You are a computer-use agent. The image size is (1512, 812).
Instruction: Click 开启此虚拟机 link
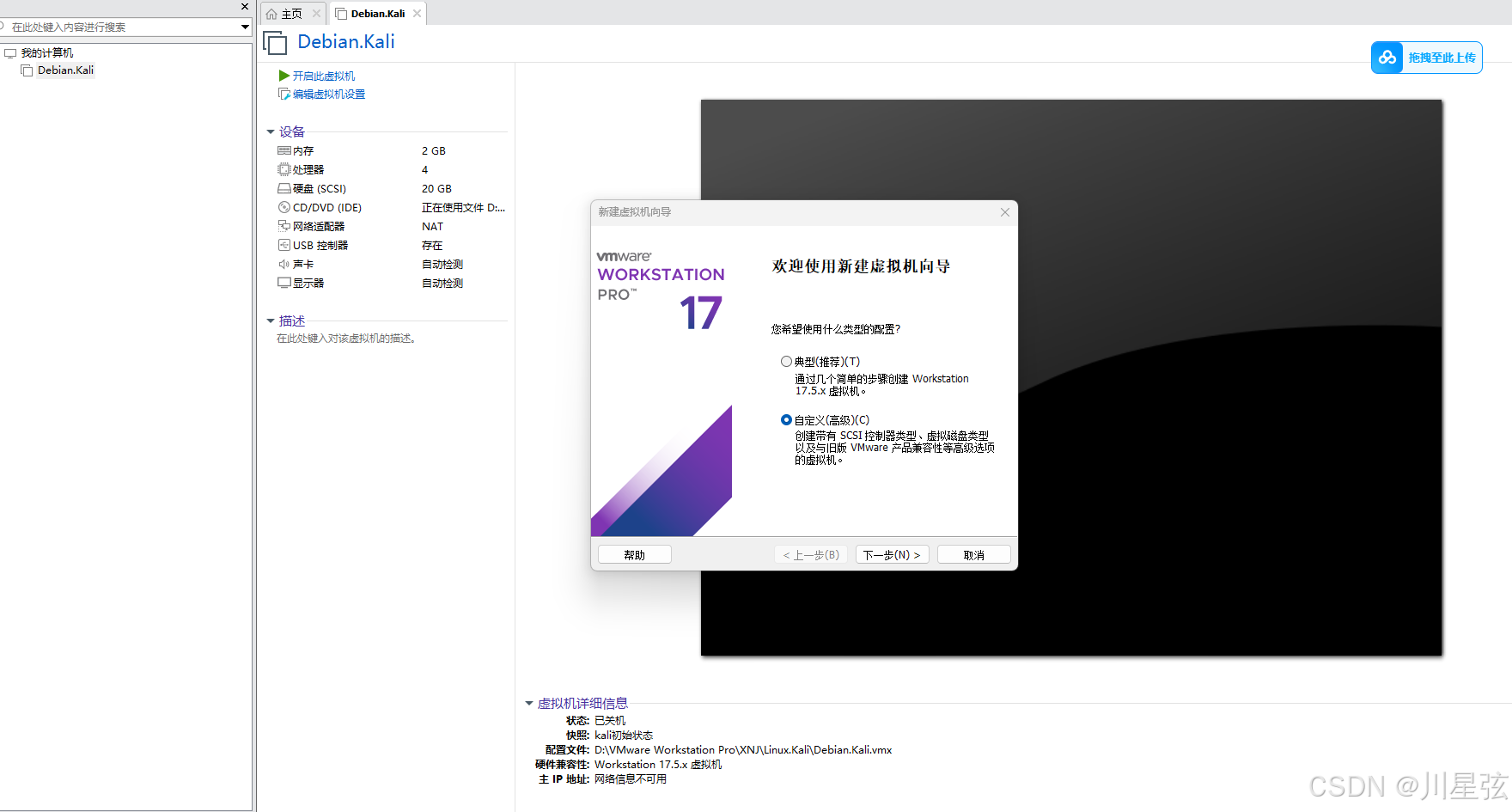[324, 76]
